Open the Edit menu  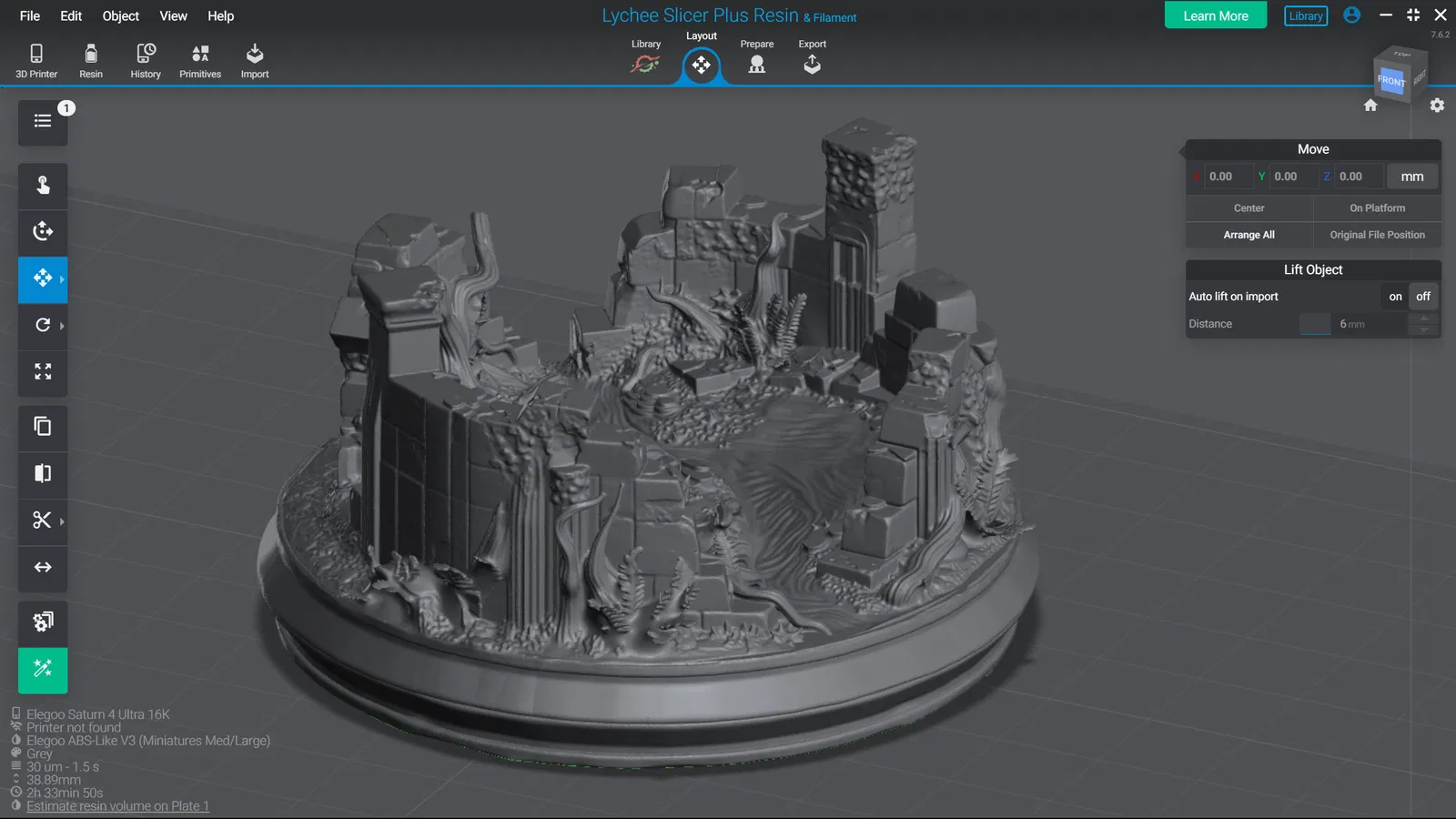coord(71,15)
